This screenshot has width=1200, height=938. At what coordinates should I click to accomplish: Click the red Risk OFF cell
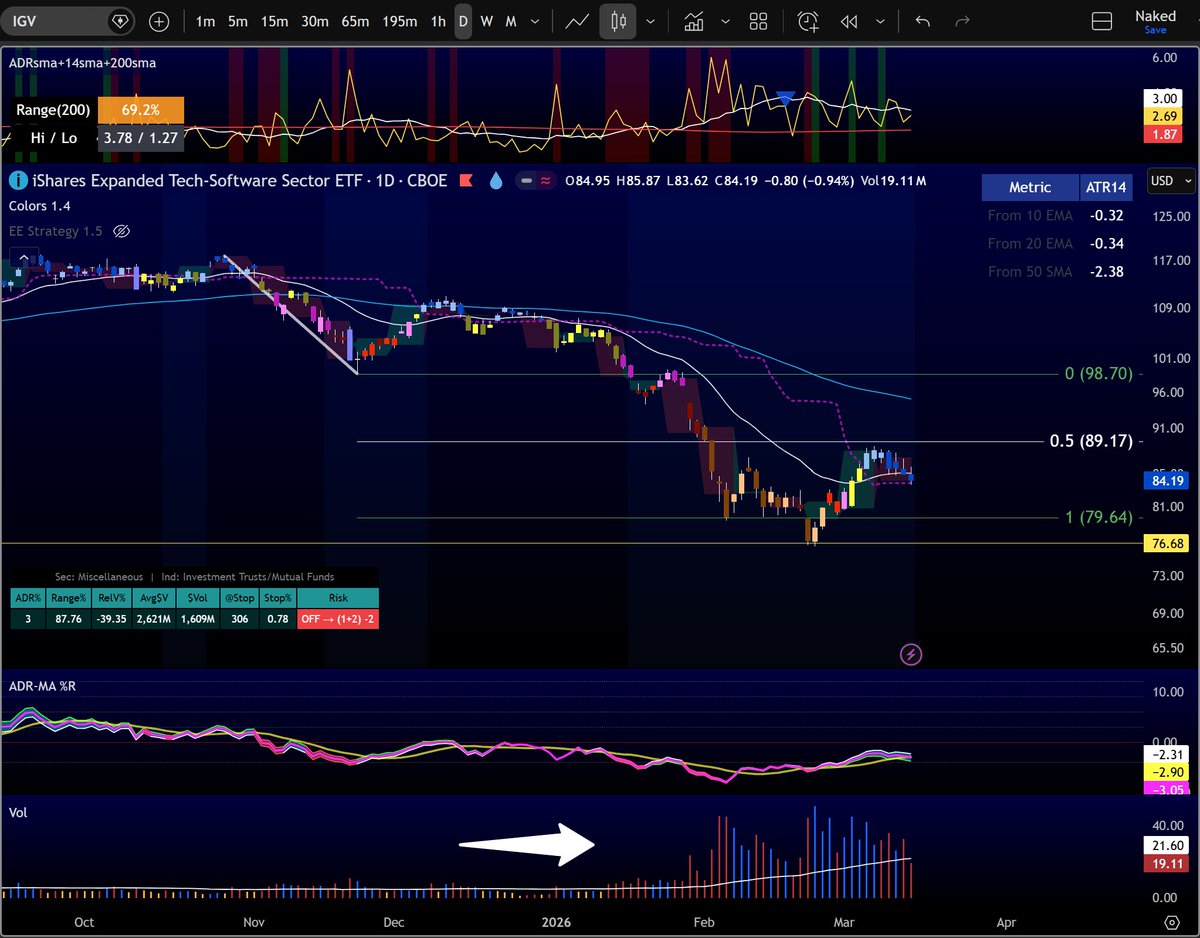(338, 619)
